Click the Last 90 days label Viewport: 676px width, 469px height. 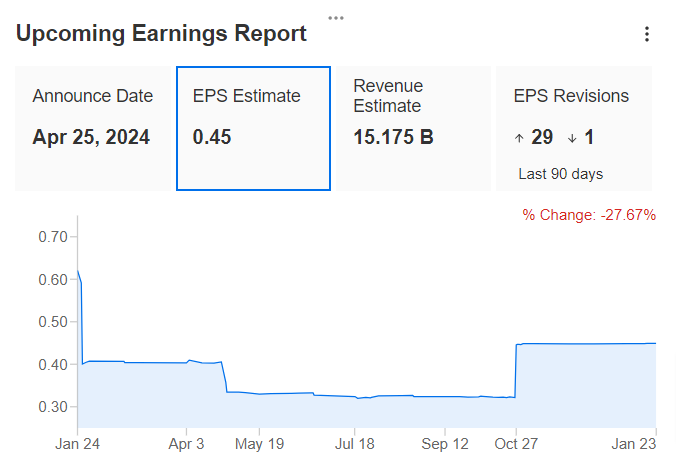pos(560,174)
